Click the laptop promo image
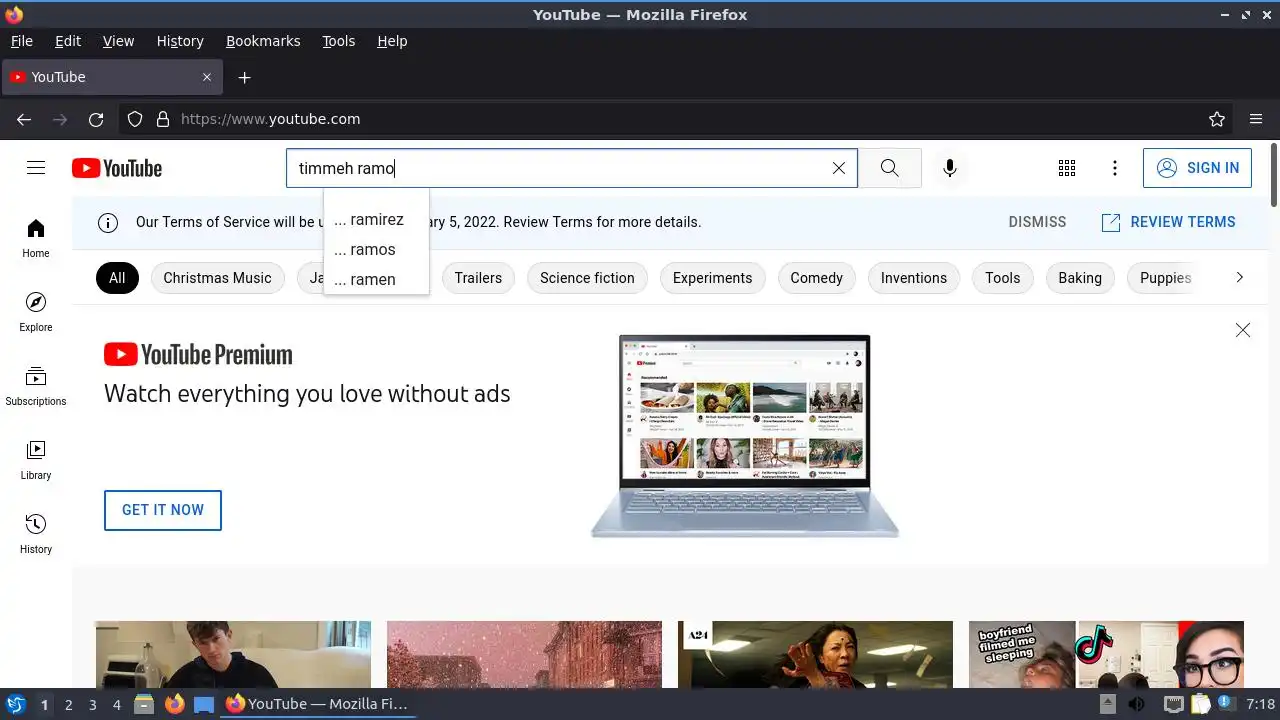The width and height of the screenshot is (1280, 720). tap(745, 436)
